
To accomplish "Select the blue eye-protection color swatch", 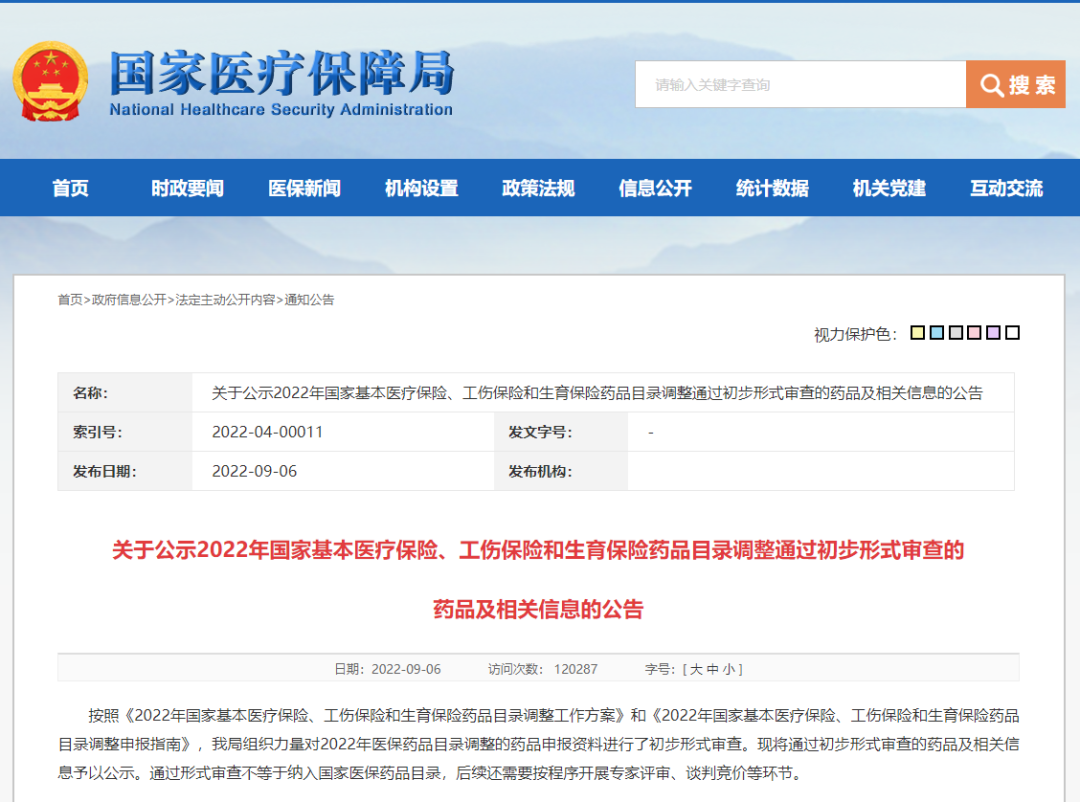I will (936, 333).
